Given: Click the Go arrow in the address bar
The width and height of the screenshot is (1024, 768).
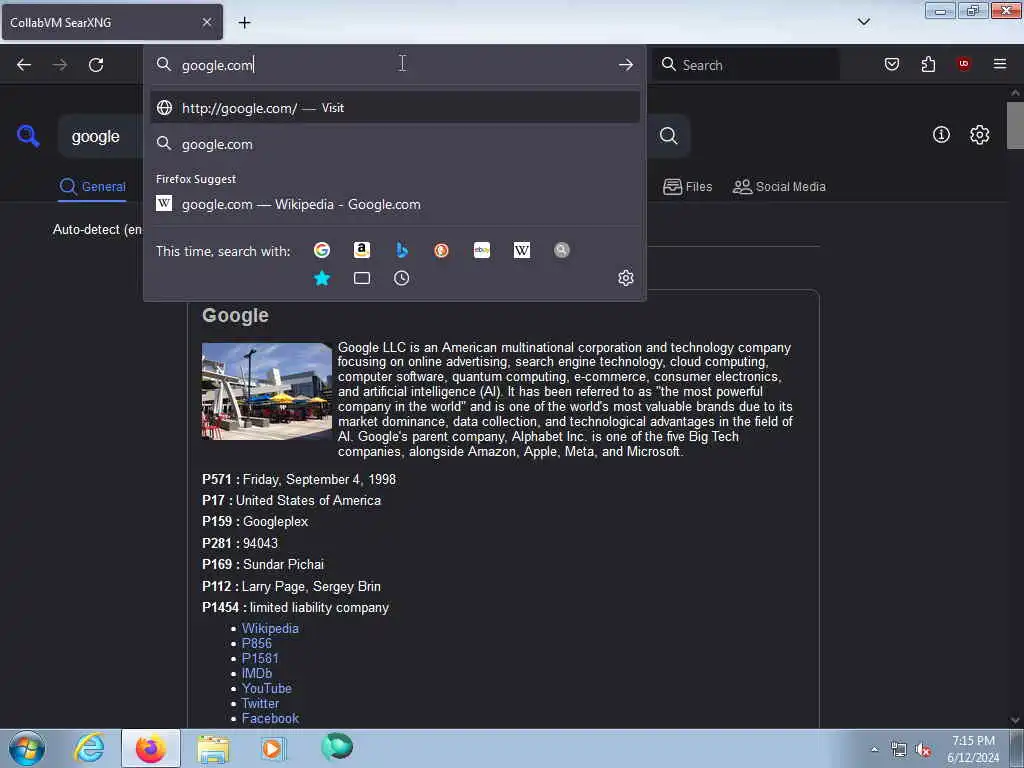Looking at the screenshot, I should (x=626, y=65).
